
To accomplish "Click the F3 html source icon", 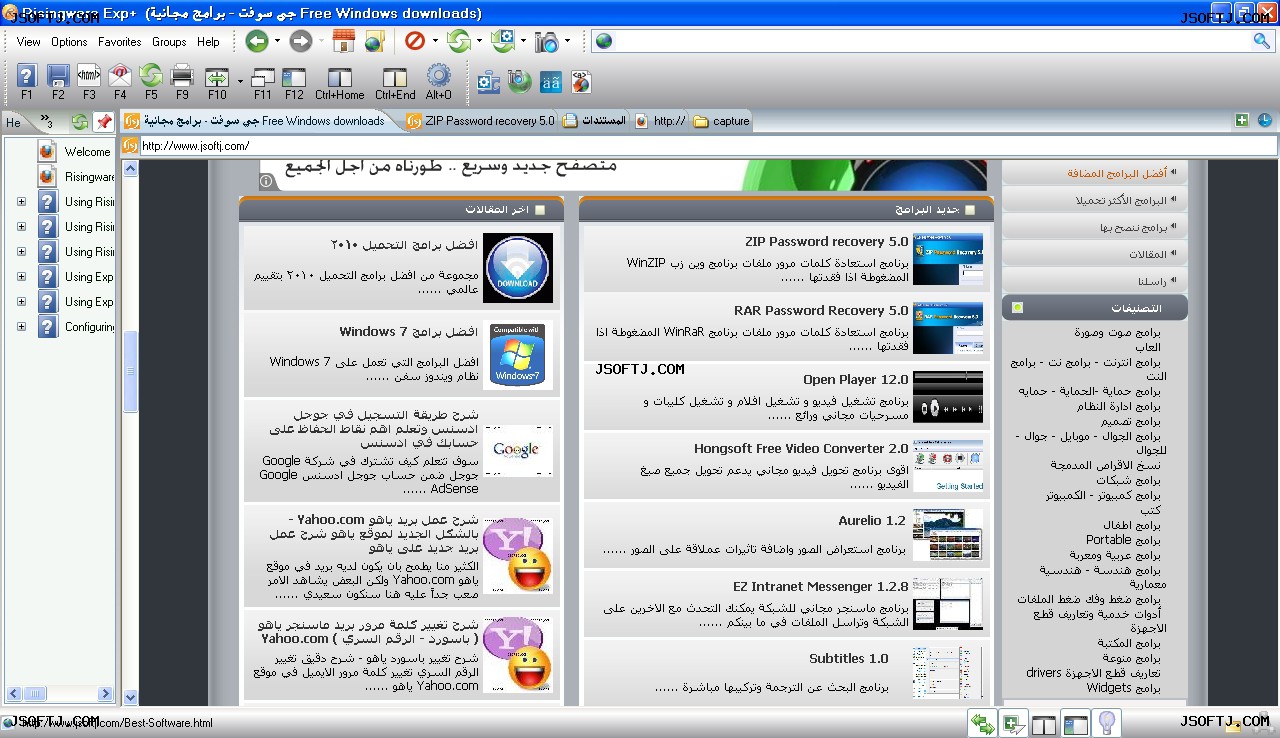I will tap(89, 76).
